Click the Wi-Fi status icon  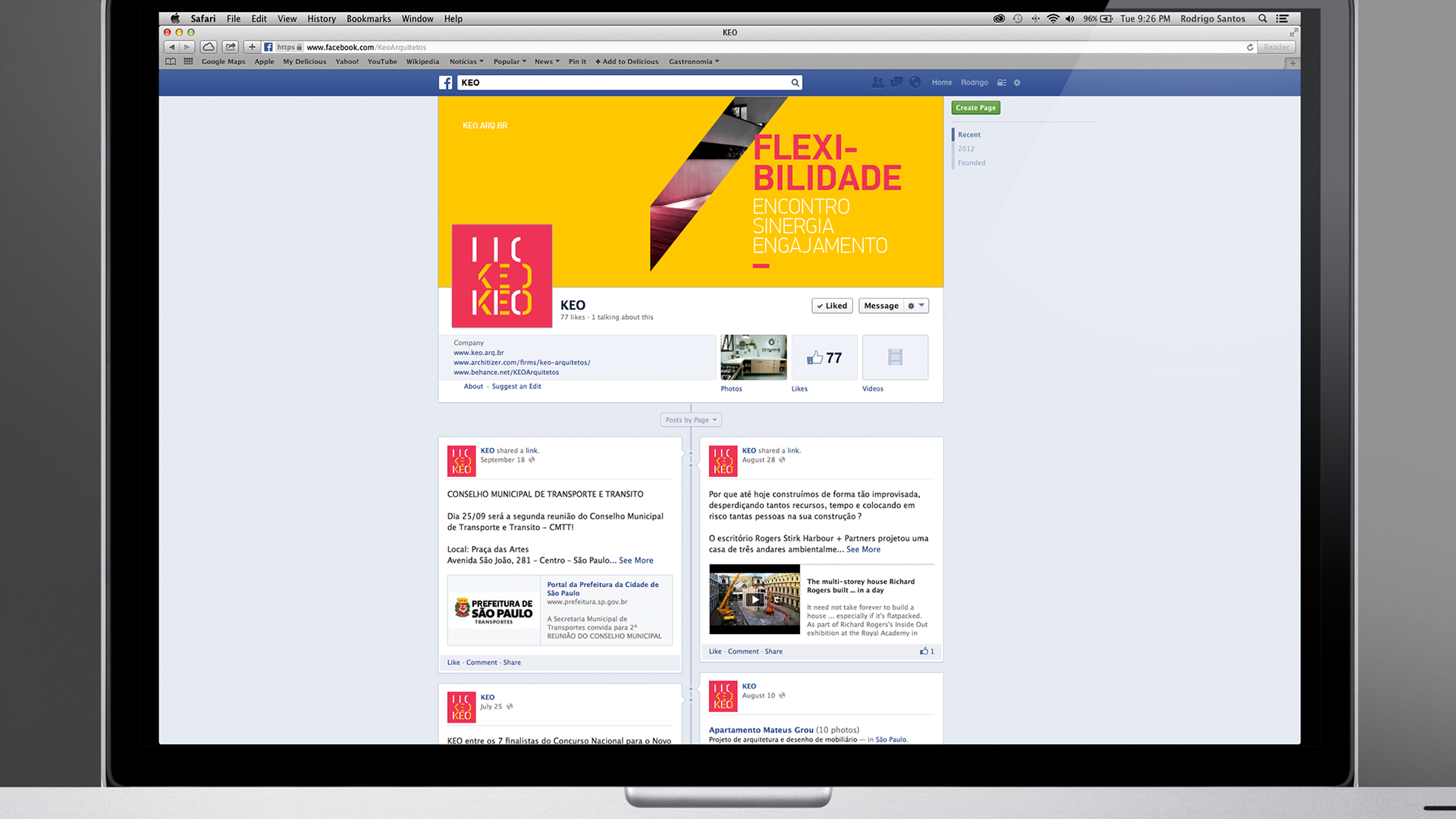coord(1053,18)
